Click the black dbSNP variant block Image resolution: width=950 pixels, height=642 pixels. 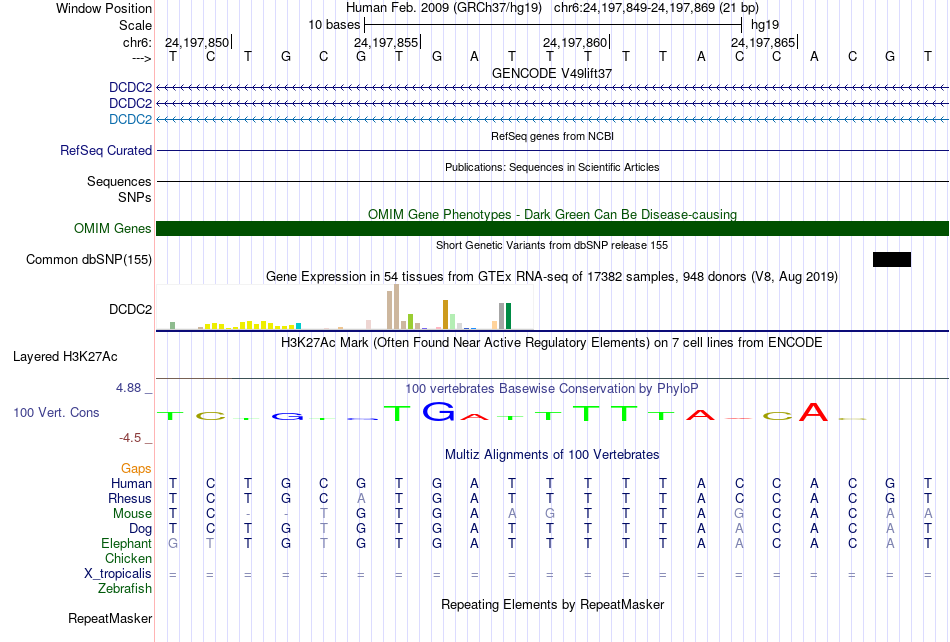point(892,259)
